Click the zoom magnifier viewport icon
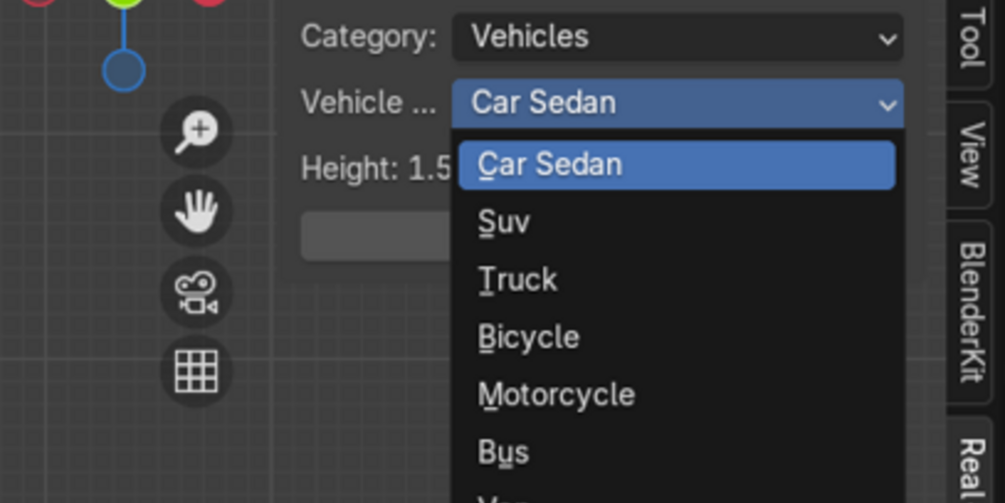This screenshot has width=1005, height=503. pos(196,132)
